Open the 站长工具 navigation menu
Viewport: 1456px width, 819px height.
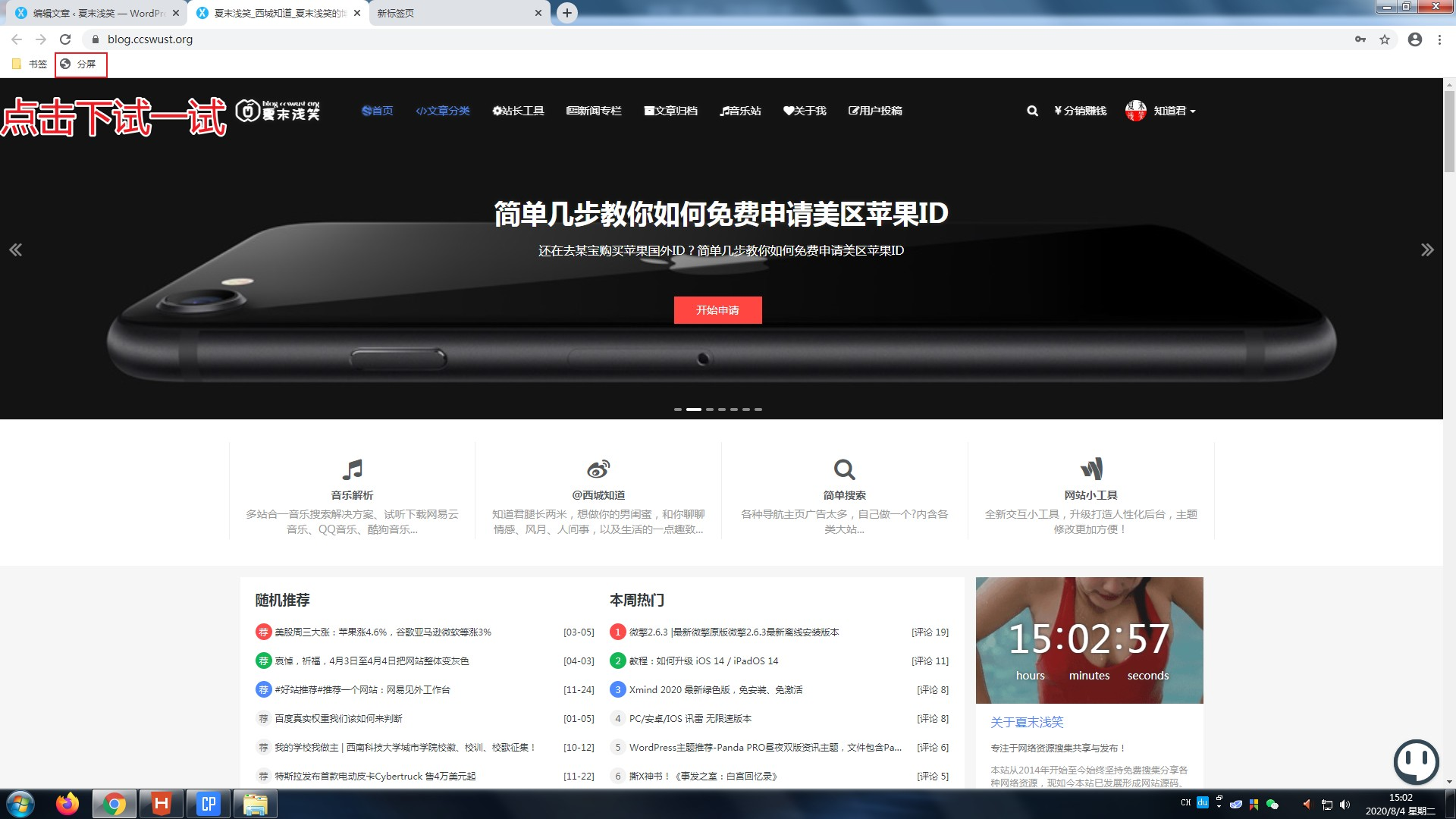(519, 111)
